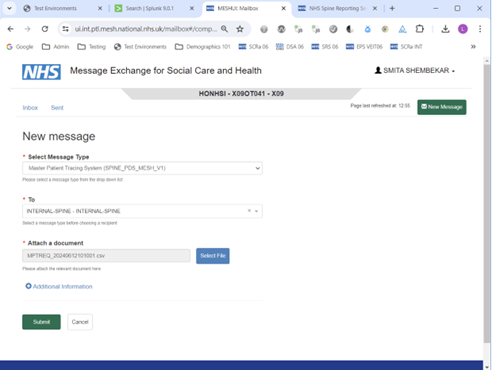Click the attached document filename field

click(106, 256)
